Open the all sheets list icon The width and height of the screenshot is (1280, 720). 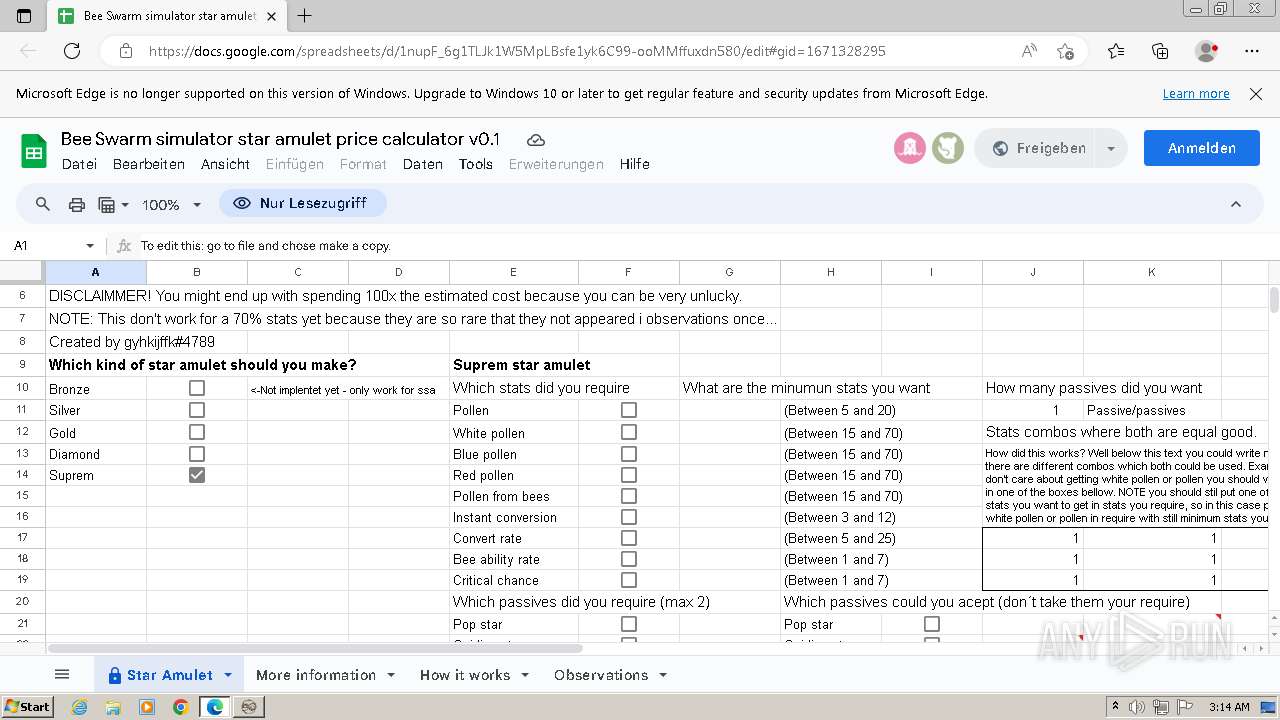62,675
